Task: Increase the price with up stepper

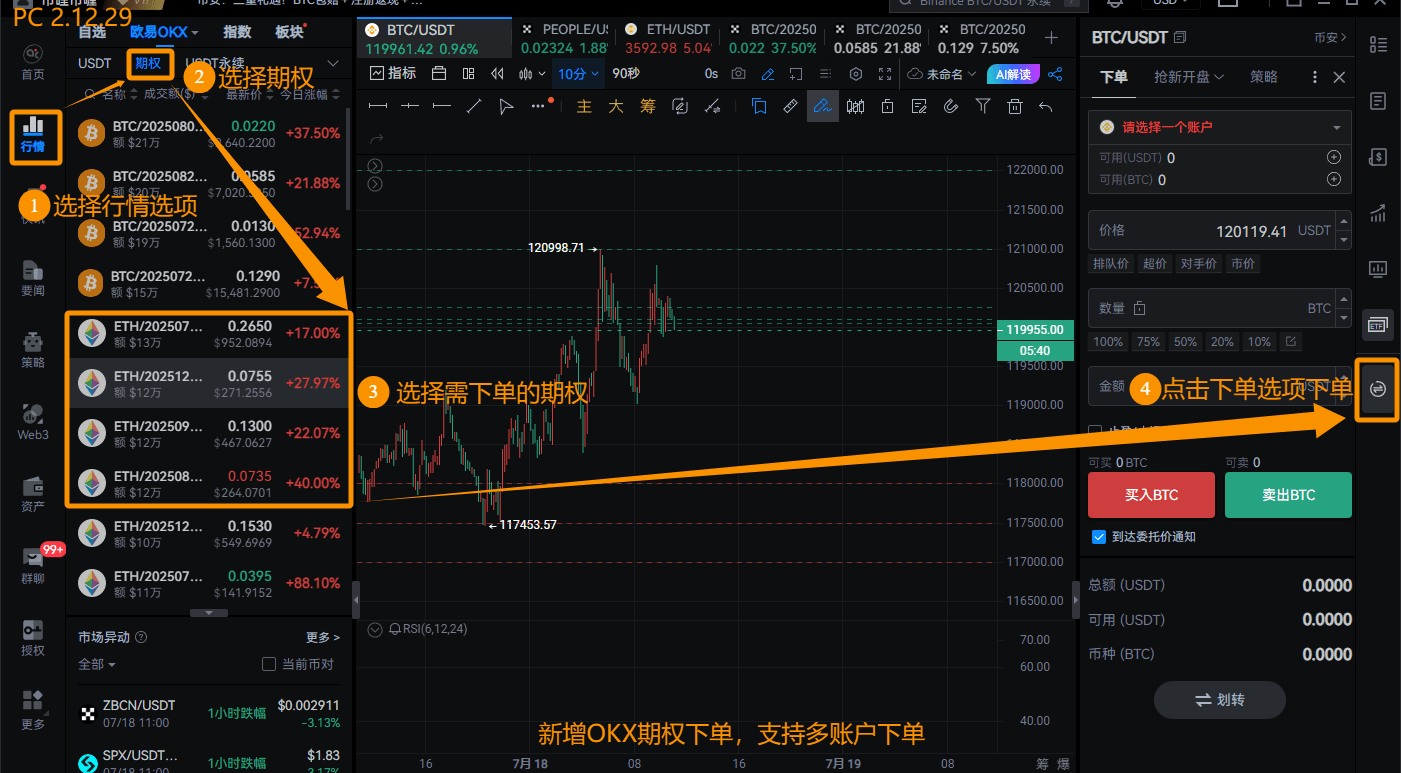Action: (1345, 220)
